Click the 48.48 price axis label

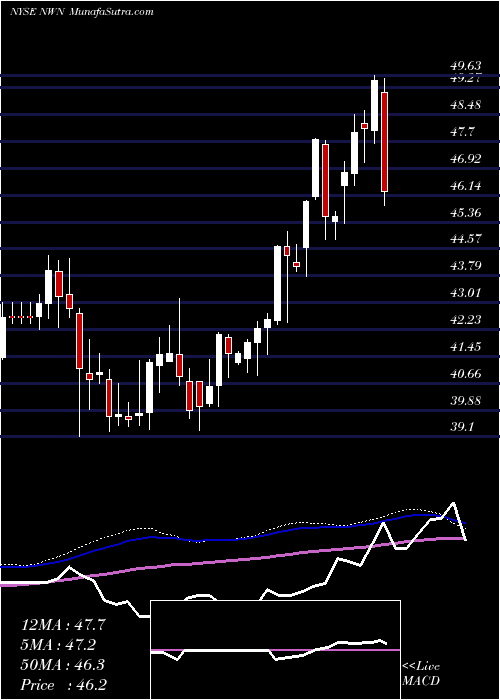465,105
